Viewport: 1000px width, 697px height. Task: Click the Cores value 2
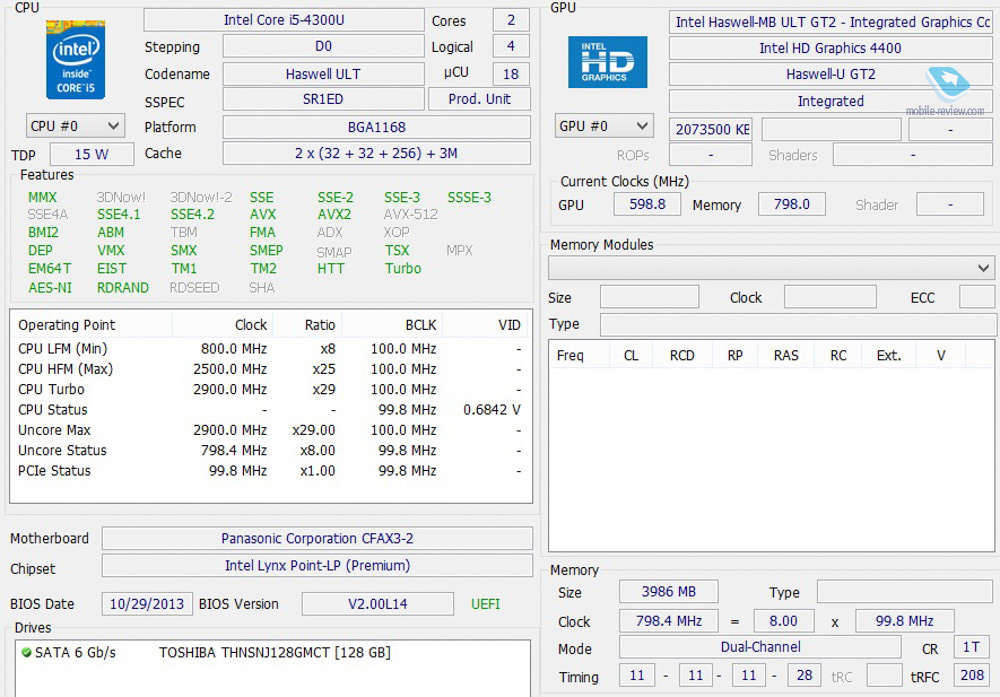click(x=511, y=20)
